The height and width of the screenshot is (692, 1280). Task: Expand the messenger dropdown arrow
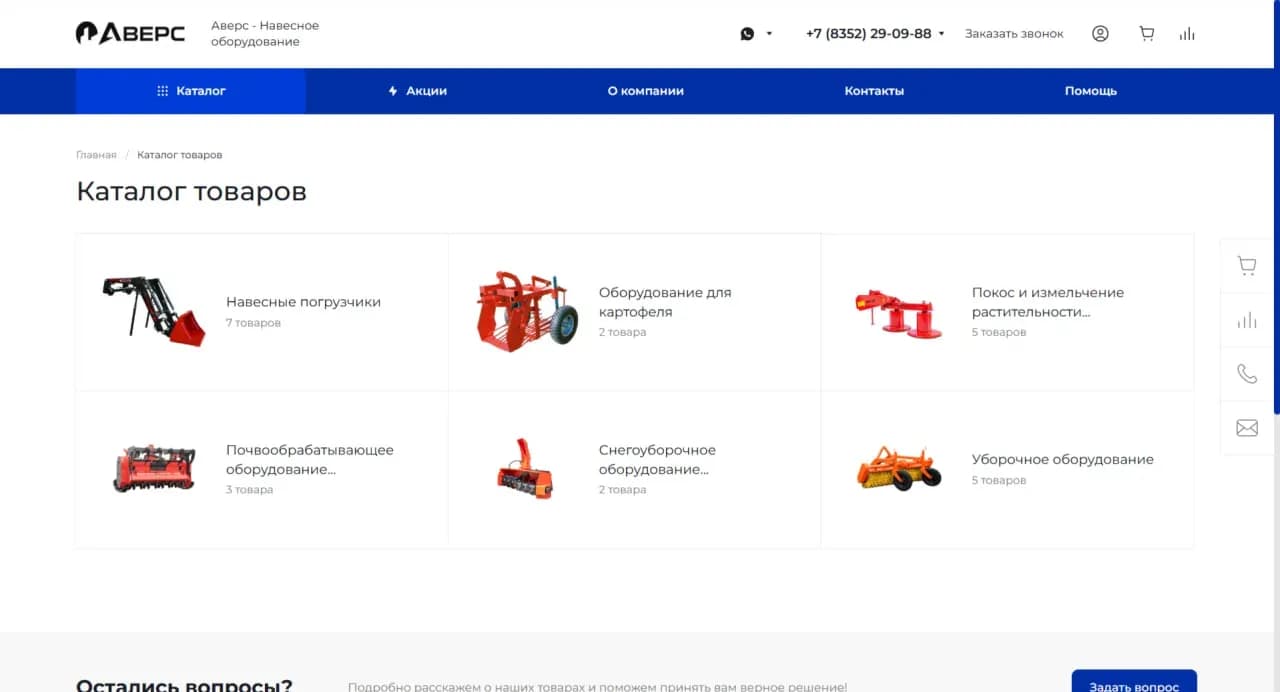tap(769, 34)
